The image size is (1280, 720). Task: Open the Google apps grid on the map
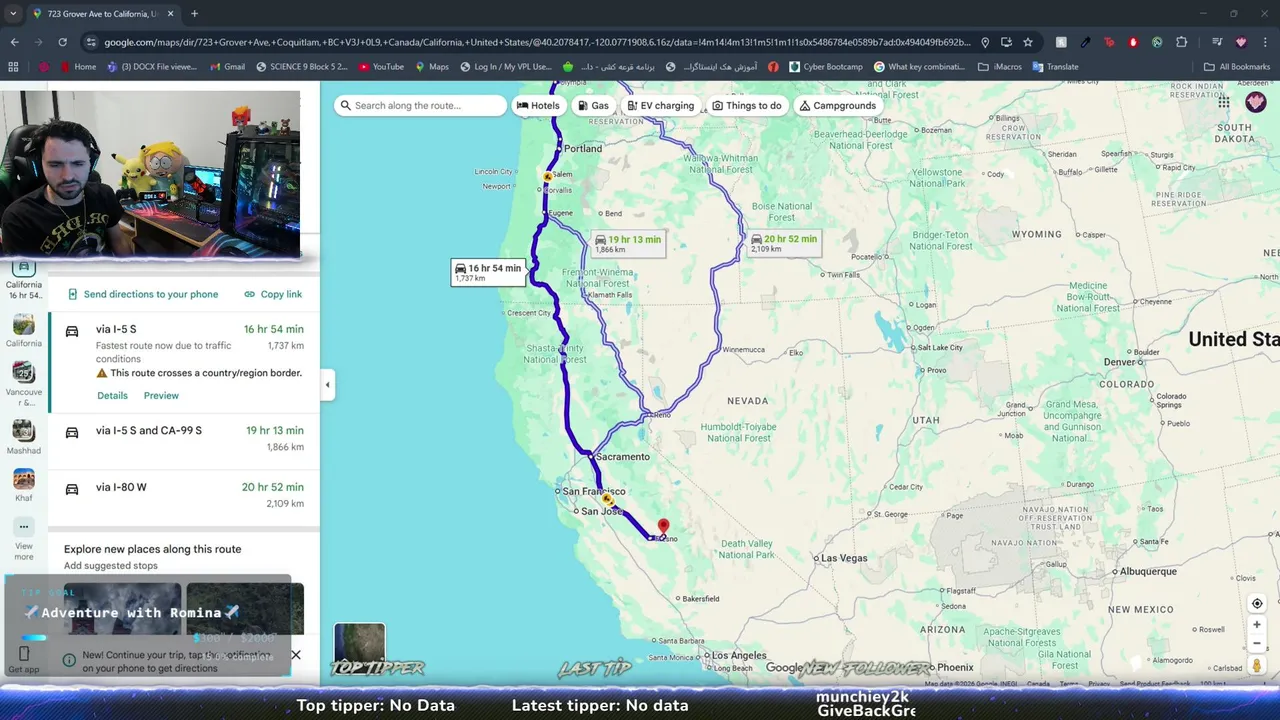click(x=1224, y=102)
